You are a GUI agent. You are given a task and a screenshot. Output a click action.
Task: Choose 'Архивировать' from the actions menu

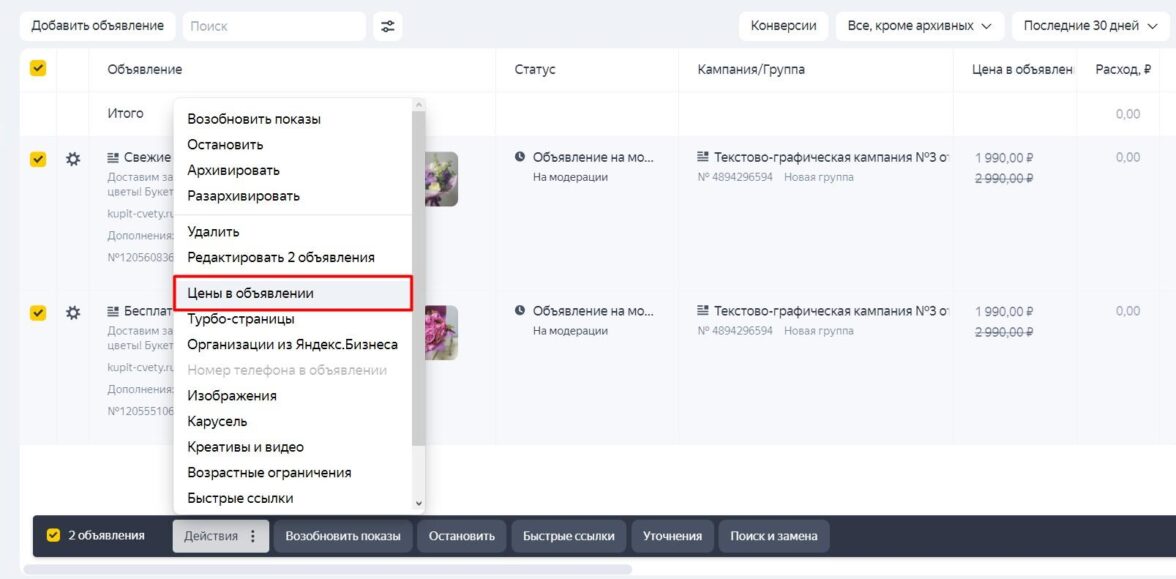coord(233,170)
